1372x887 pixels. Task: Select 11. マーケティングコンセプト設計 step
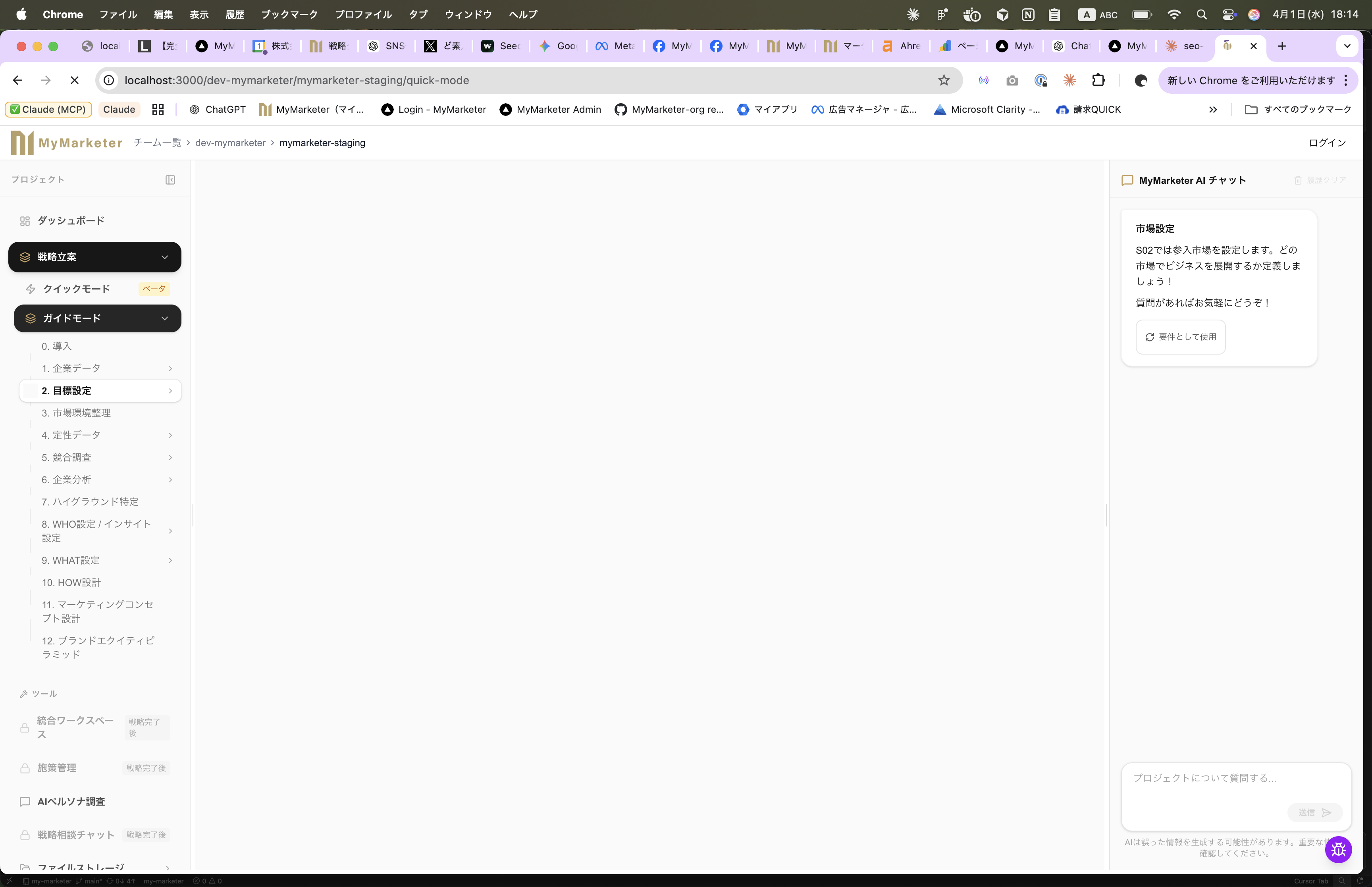(x=98, y=611)
